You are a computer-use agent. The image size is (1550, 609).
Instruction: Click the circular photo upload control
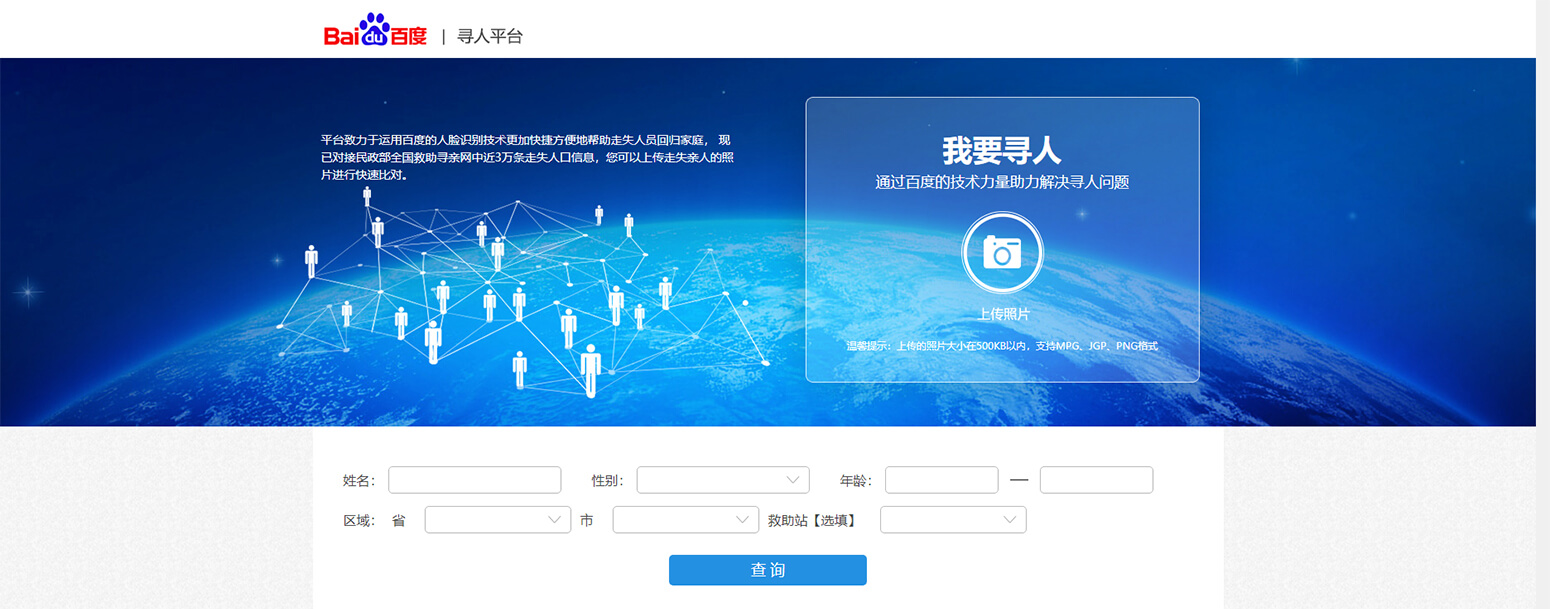[1002, 253]
